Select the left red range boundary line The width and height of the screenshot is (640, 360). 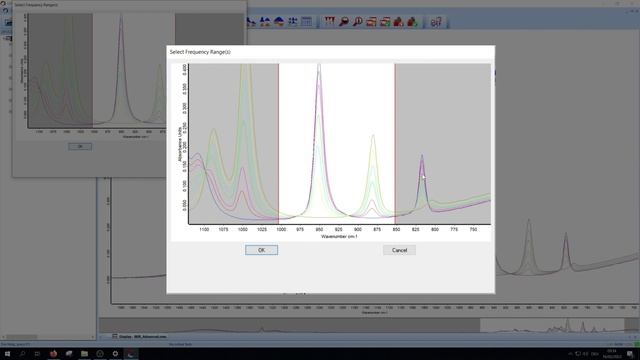point(279,143)
